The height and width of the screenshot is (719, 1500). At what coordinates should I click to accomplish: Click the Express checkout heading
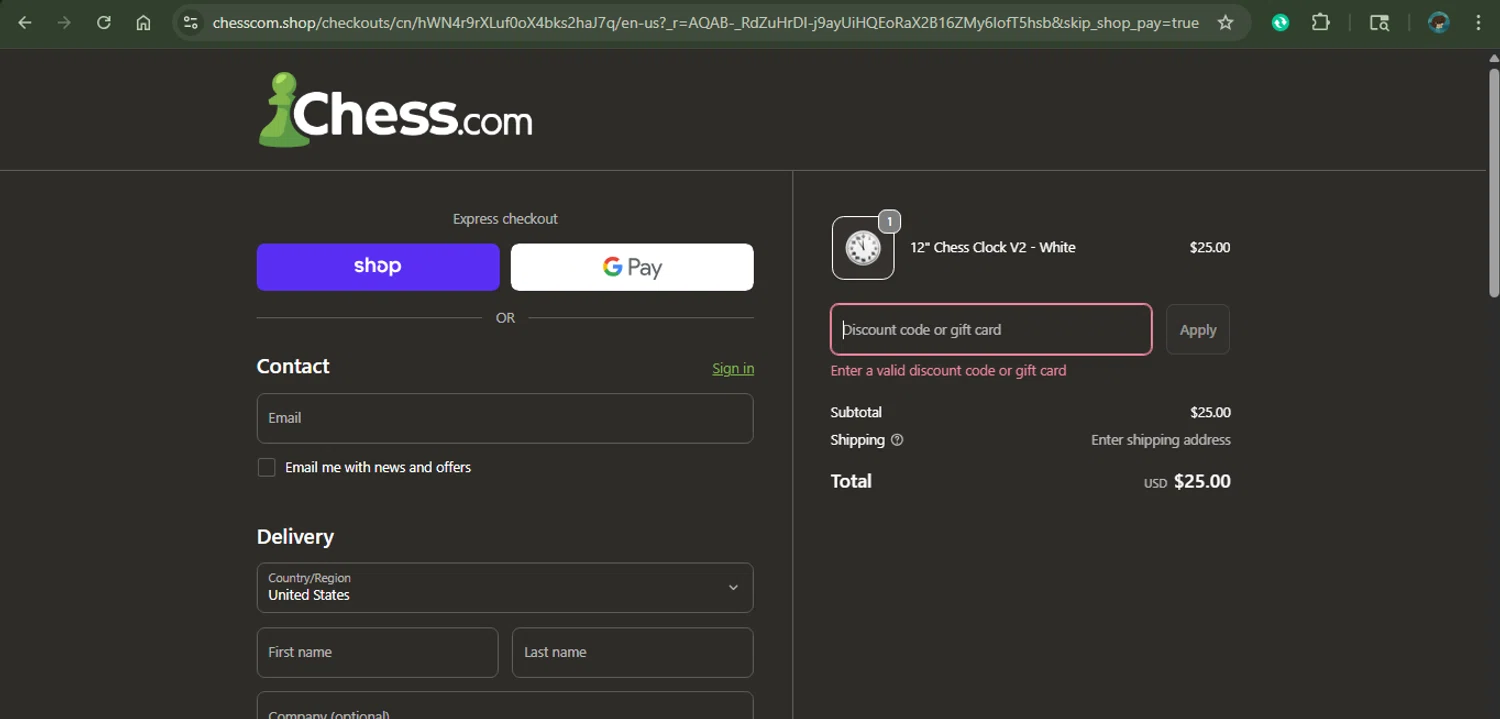[505, 219]
